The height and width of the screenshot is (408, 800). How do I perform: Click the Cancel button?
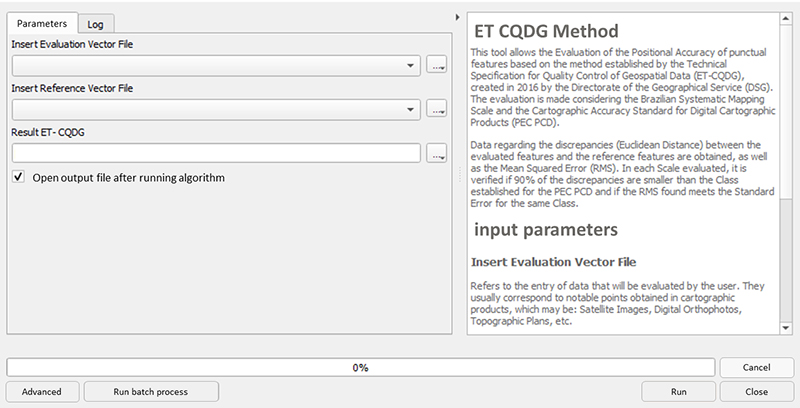tap(755, 367)
